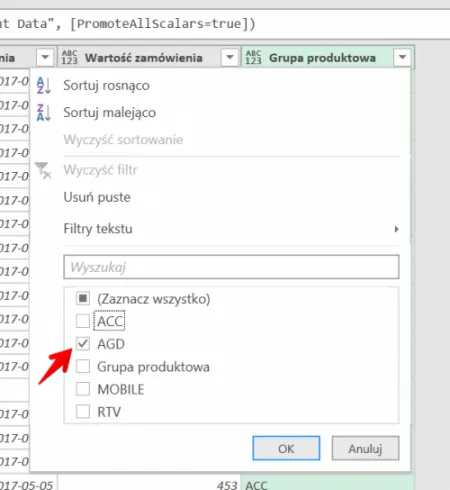Choose Usuń puste from the menu
Image resolution: width=450 pixels, height=490 pixels.
pyautogui.click(x=97, y=197)
